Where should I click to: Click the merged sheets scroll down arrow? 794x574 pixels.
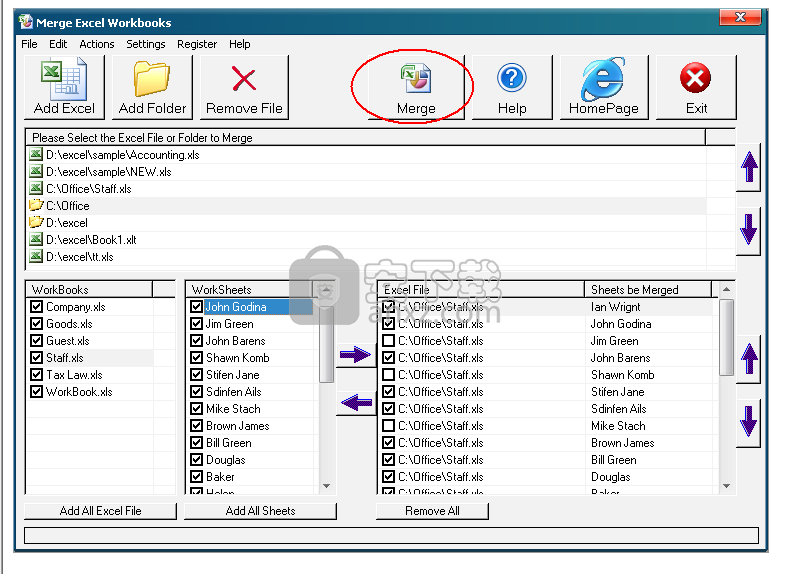point(726,486)
